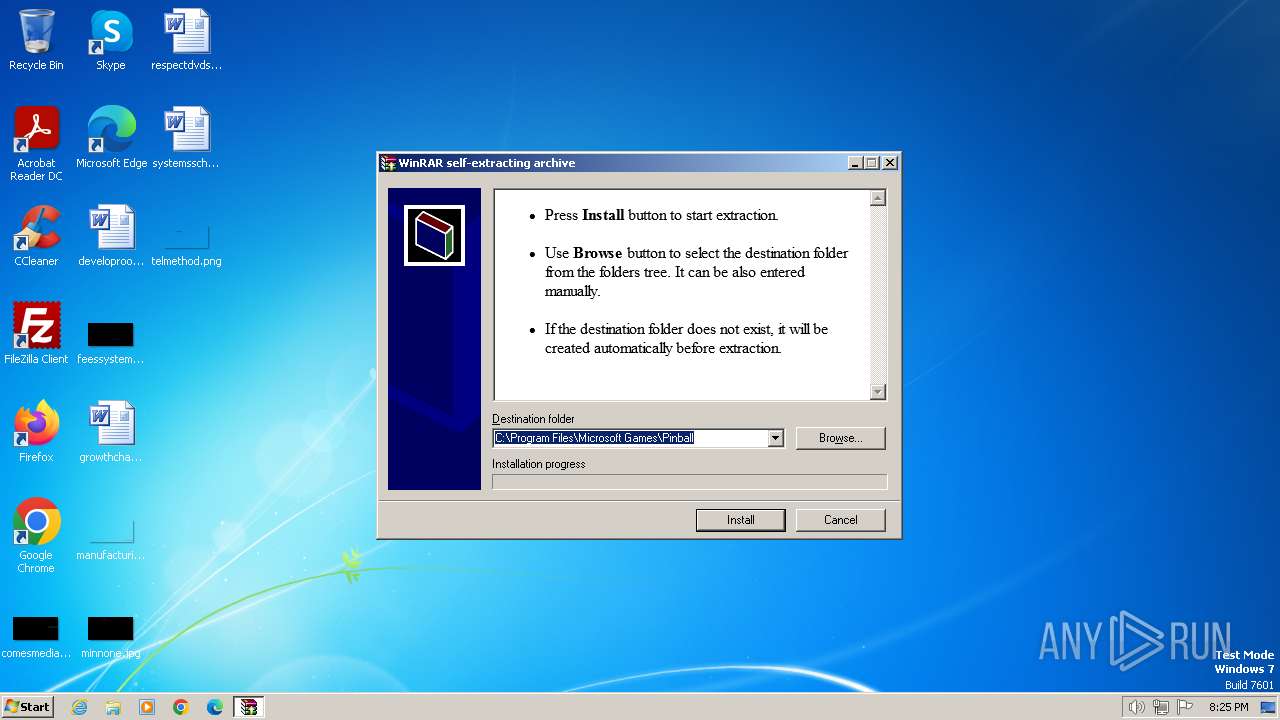Screen dimensions: 1280x720
Task: Click the clock showing 8:25 PM
Action: point(1228,707)
